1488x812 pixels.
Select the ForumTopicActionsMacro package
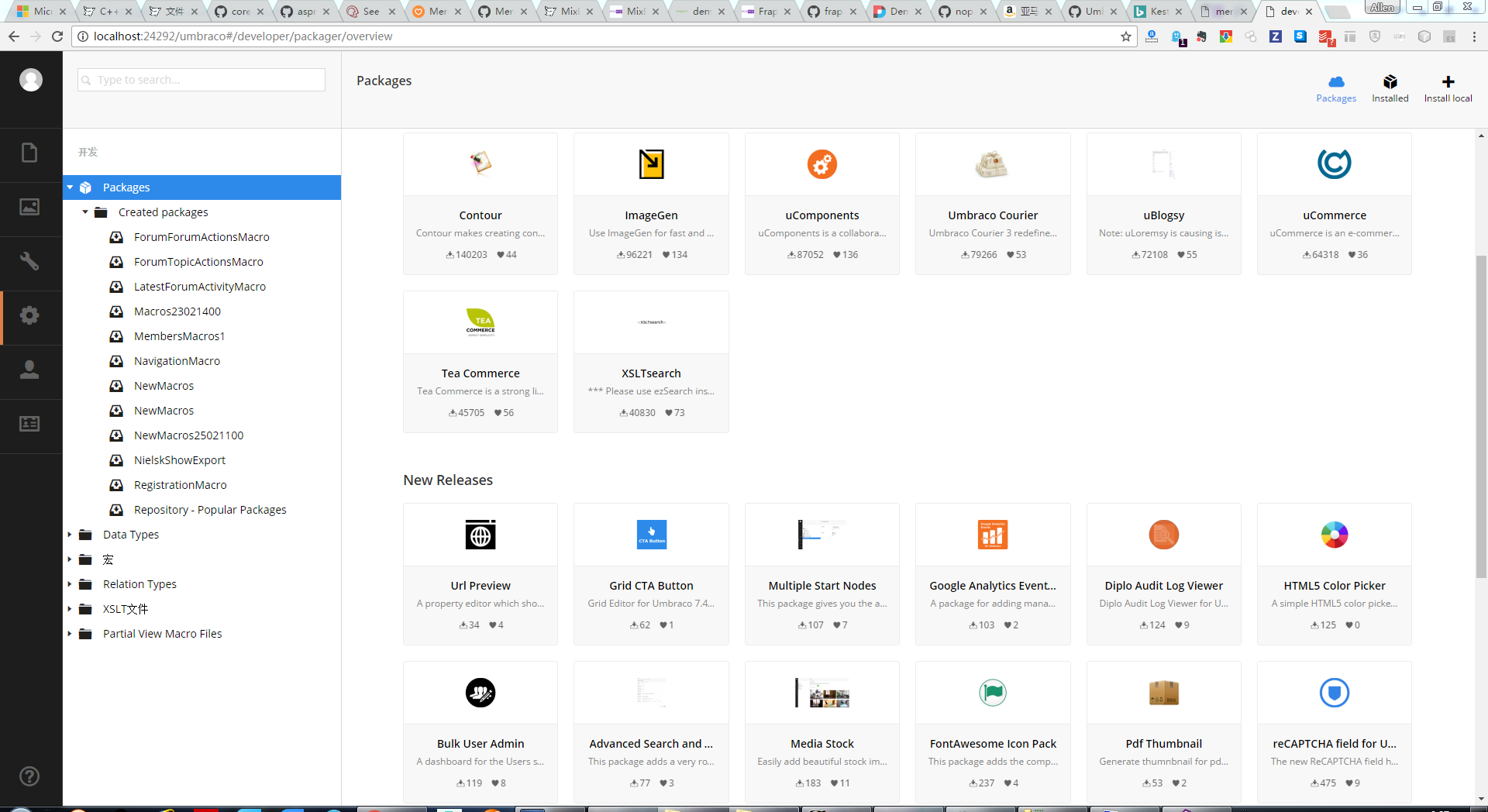coord(198,262)
